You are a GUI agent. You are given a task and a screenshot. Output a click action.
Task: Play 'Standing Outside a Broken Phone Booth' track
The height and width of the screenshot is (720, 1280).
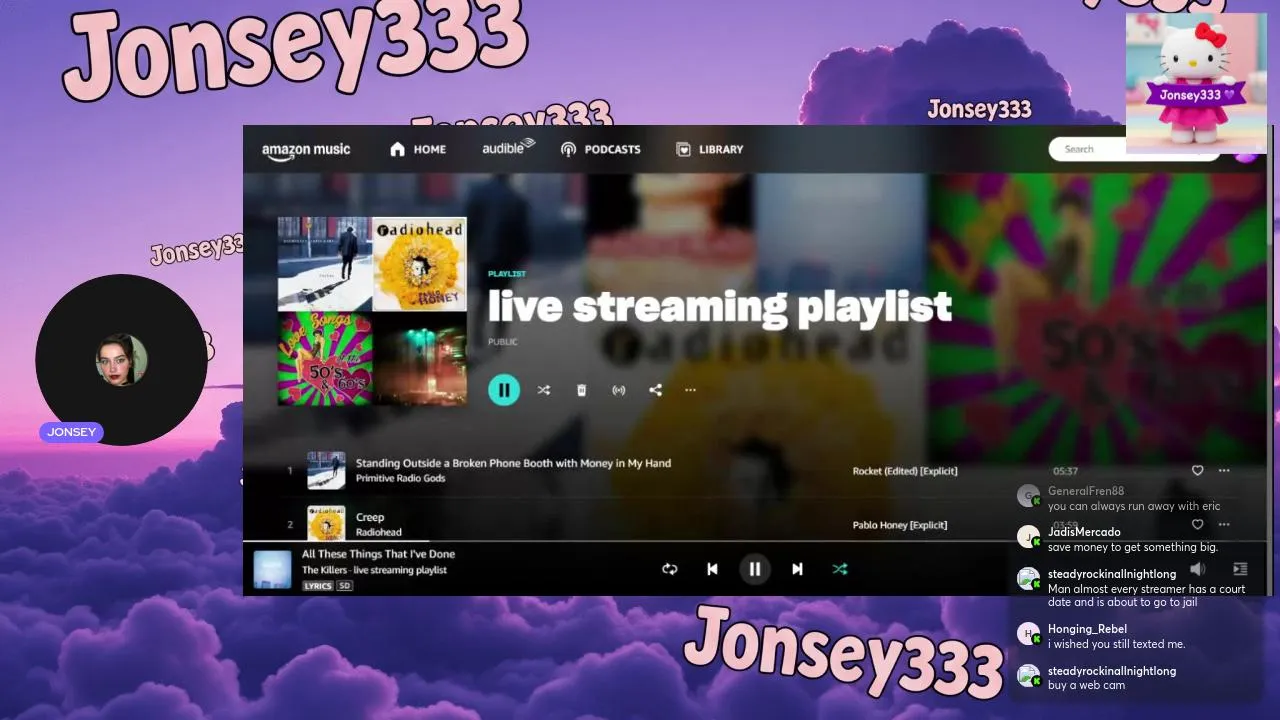pyautogui.click(x=513, y=463)
